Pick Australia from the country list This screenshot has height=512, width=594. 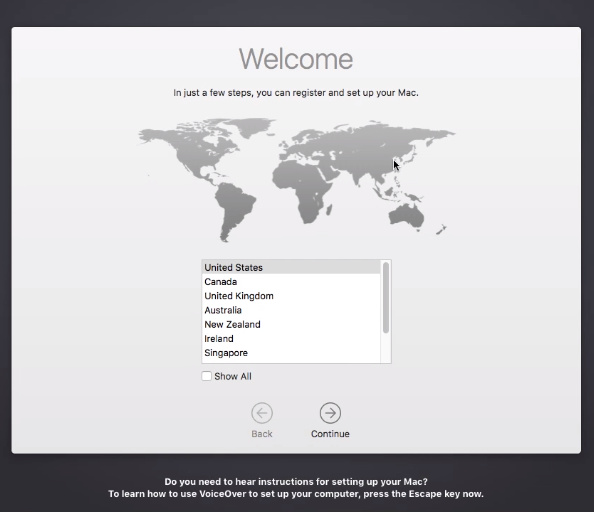click(x=291, y=310)
